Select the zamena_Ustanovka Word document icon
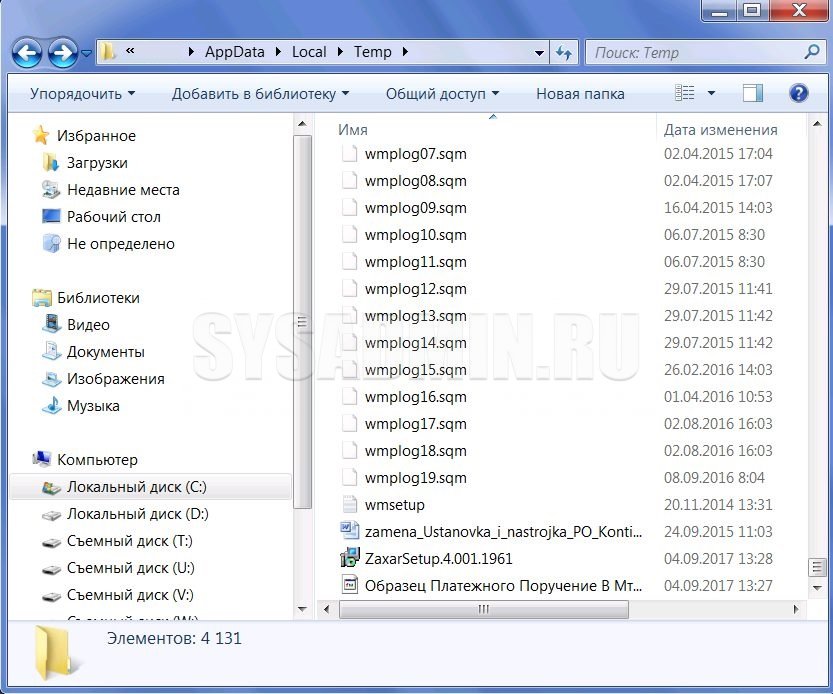Screen dimensions: 833x694 [x=349, y=531]
